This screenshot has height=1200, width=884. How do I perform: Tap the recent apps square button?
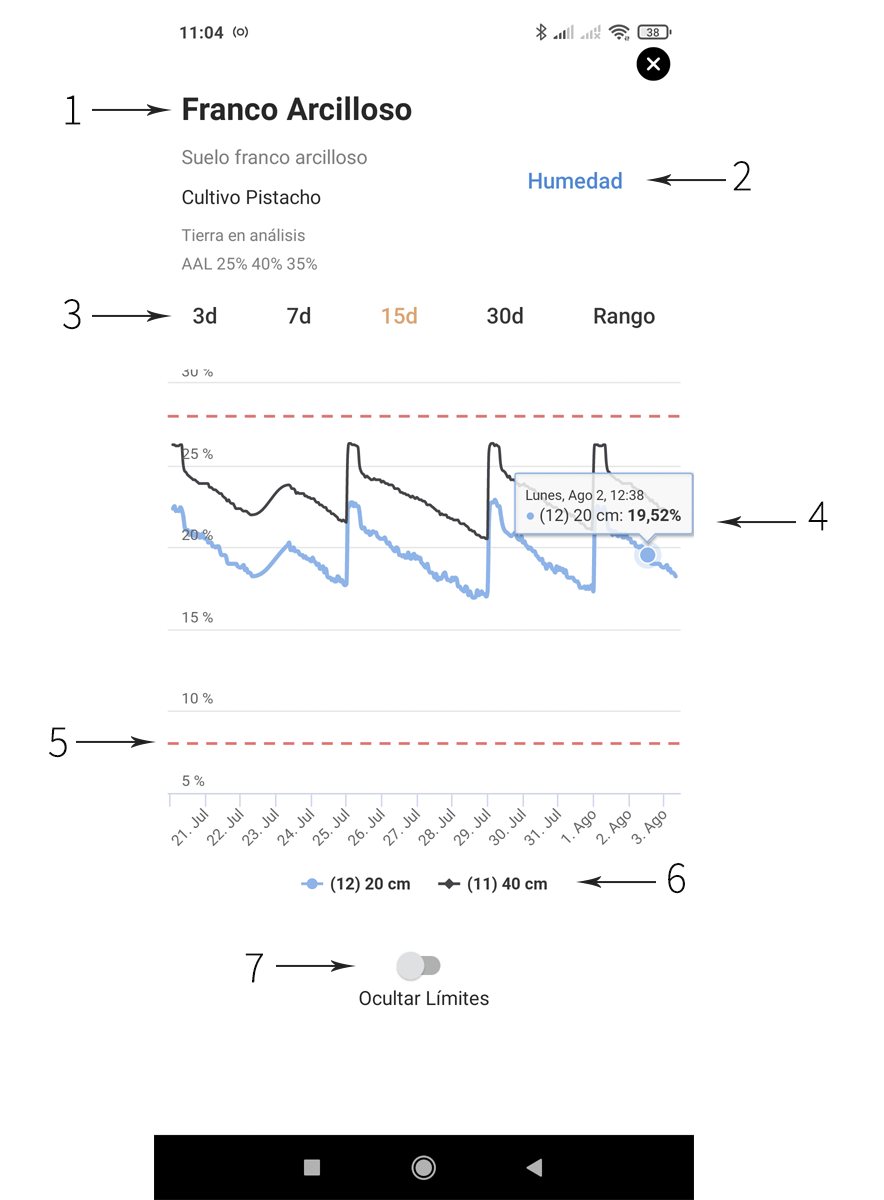[x=311, y=1167]
